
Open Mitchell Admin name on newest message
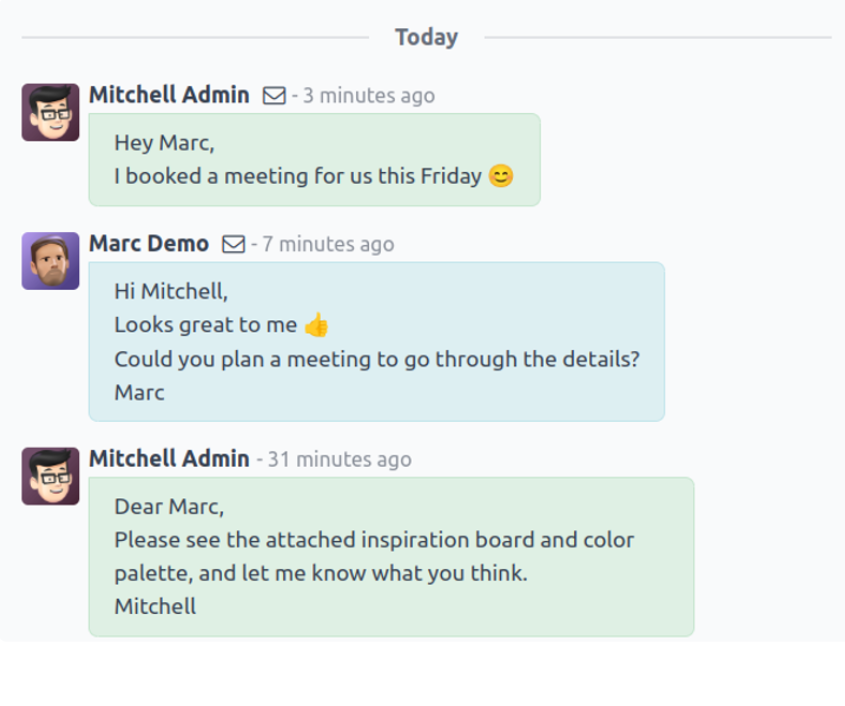click(x=169, y=95)
